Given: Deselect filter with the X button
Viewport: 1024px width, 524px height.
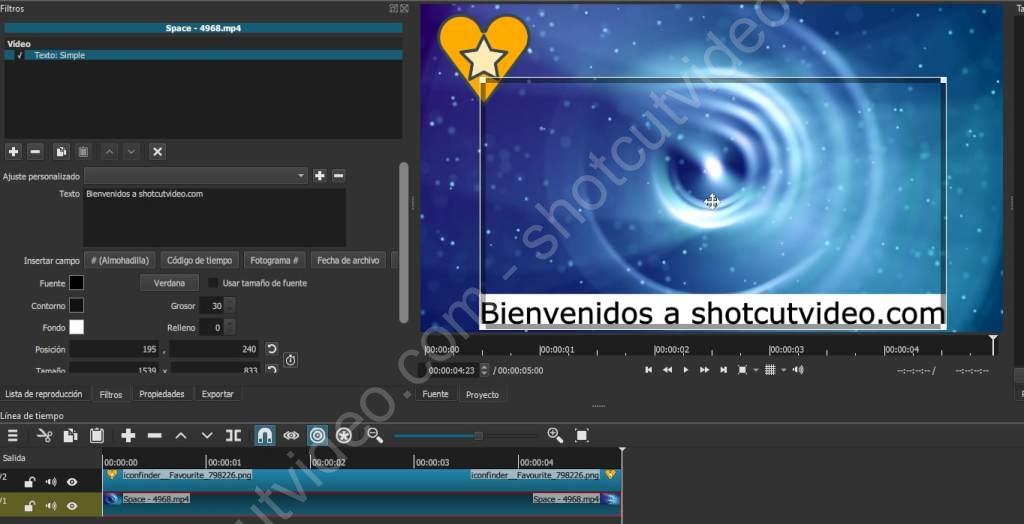Looking at the screenshot, I should [x=157, y=152].
